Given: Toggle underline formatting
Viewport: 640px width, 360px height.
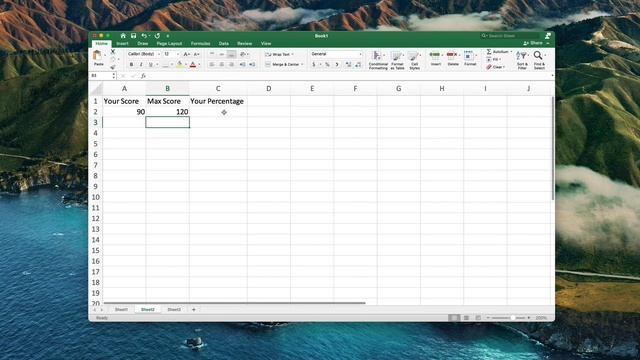Looking at the screenshot, I should [151, 64].
